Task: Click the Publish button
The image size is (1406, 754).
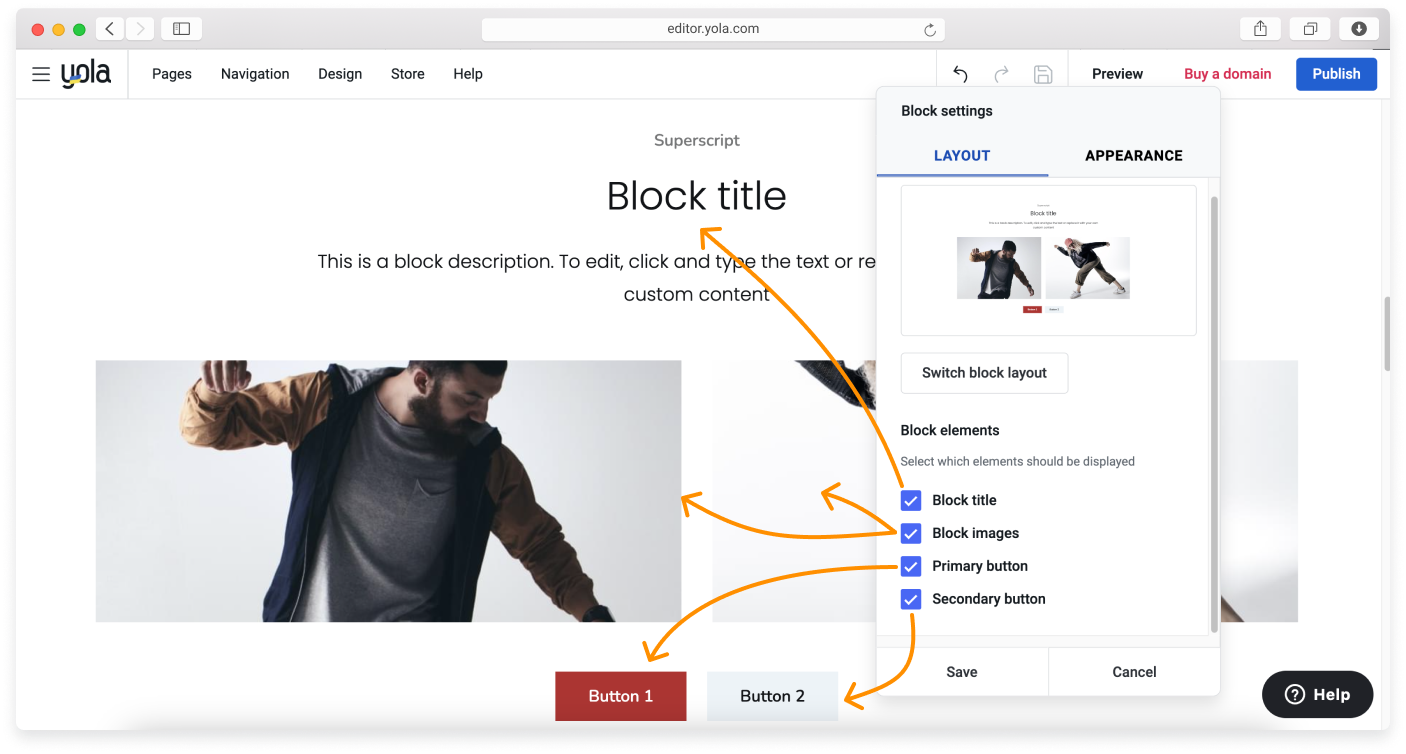Action: tap(1336, 73)
